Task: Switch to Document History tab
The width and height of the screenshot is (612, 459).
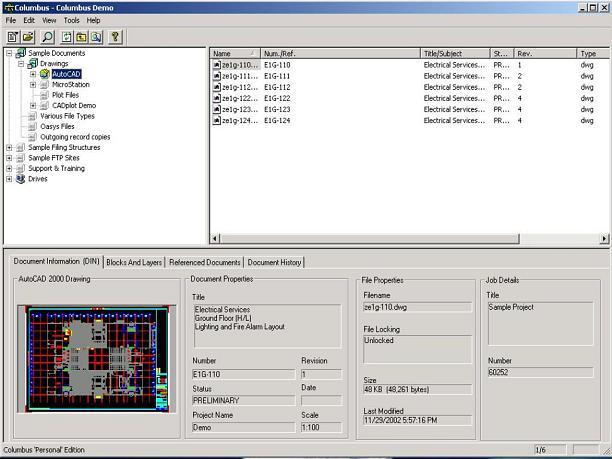Action: coord(274,262)
